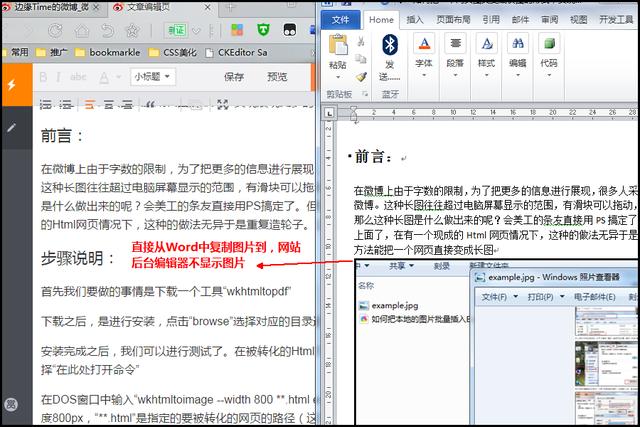Open the 小标题 heading style dropdown
The image size is (640, 427).
(x=153, y=77)
